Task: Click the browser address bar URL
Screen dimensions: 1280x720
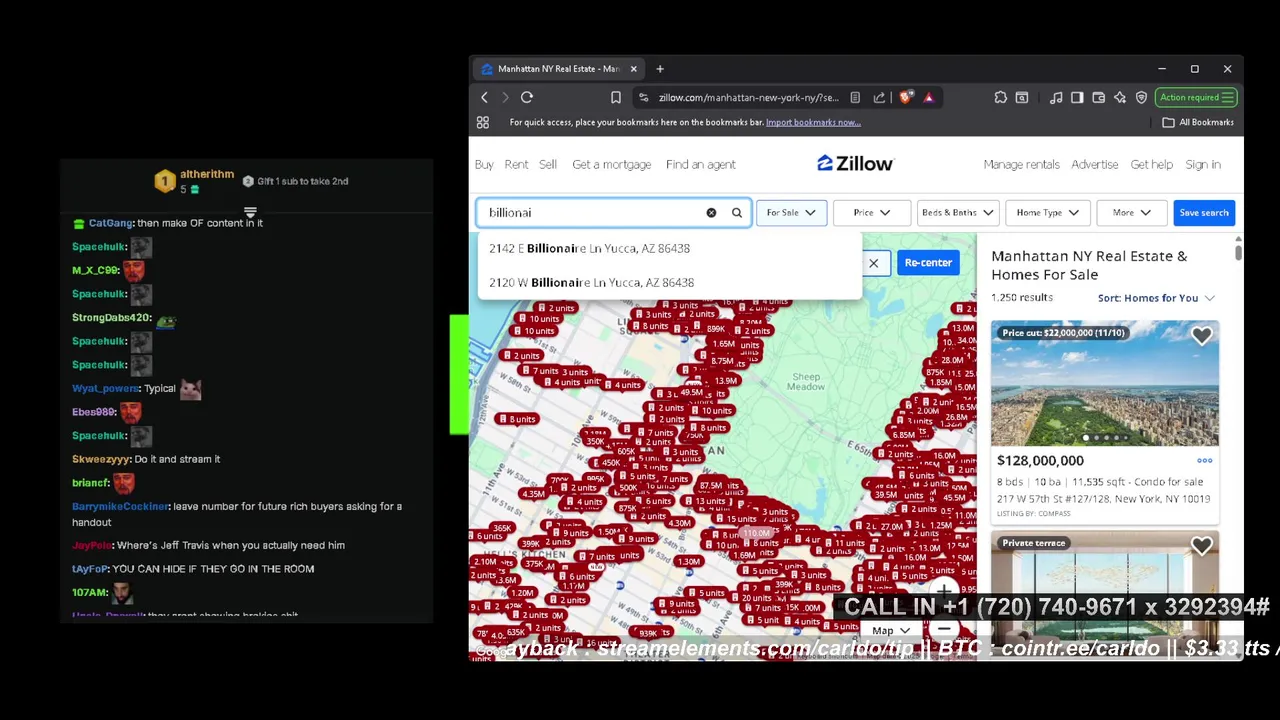Action: [748, 97]
